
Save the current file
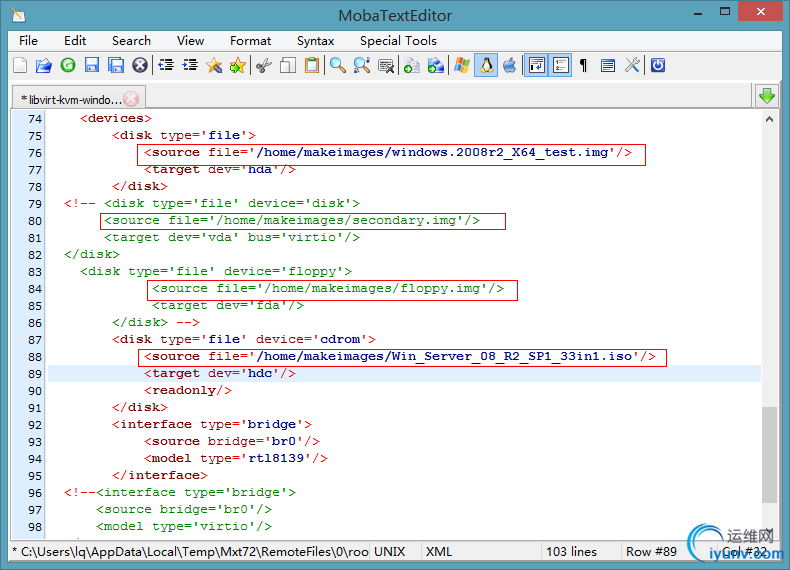click(x=92, y=66)
